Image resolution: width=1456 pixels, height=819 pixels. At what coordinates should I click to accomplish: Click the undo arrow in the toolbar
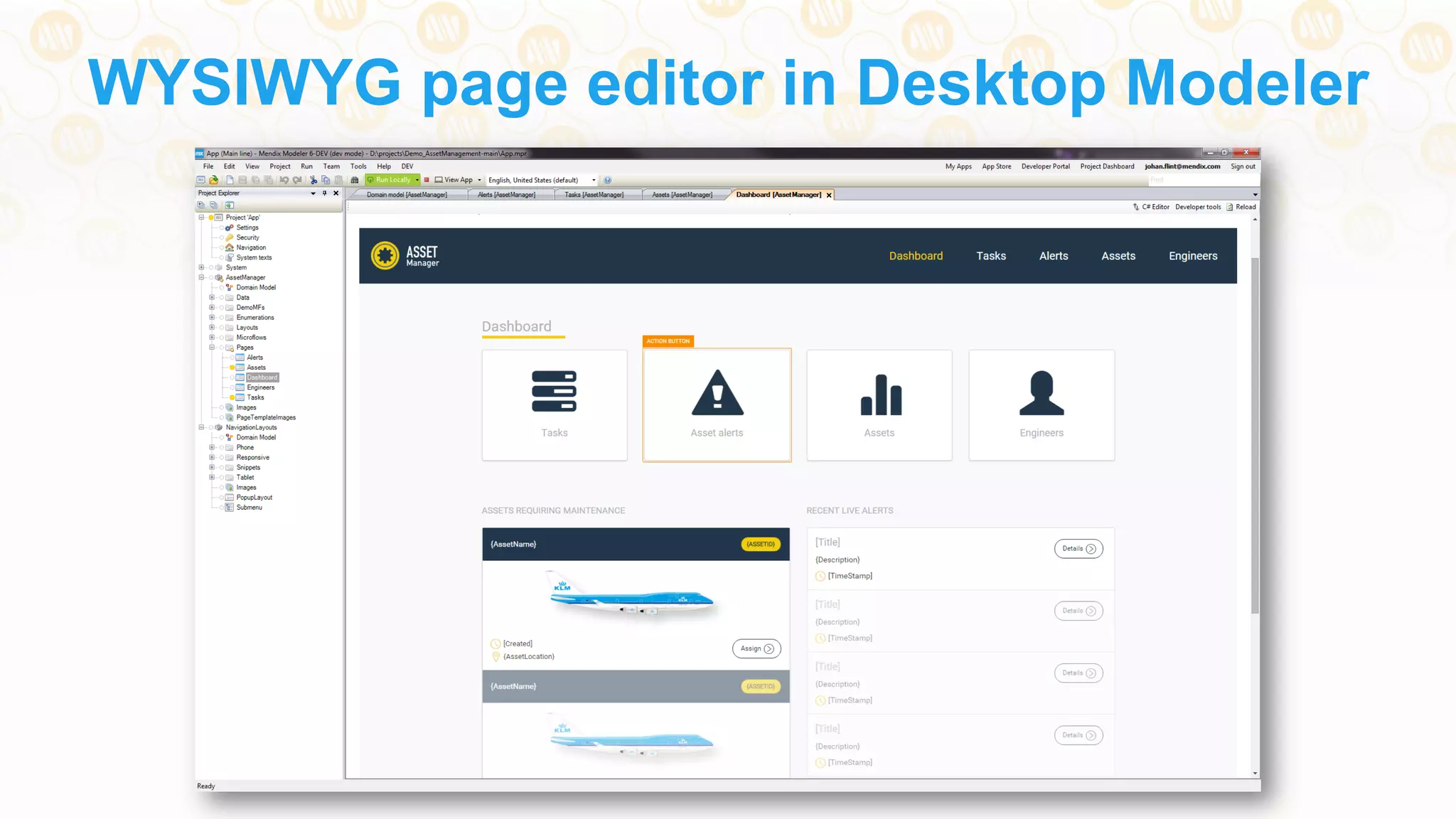point(284,180)
